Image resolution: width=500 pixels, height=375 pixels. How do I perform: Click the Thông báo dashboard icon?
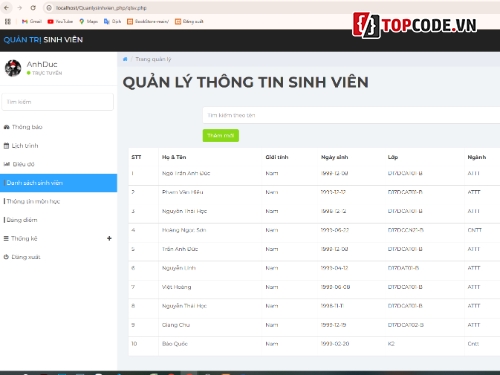coord(6,127)
